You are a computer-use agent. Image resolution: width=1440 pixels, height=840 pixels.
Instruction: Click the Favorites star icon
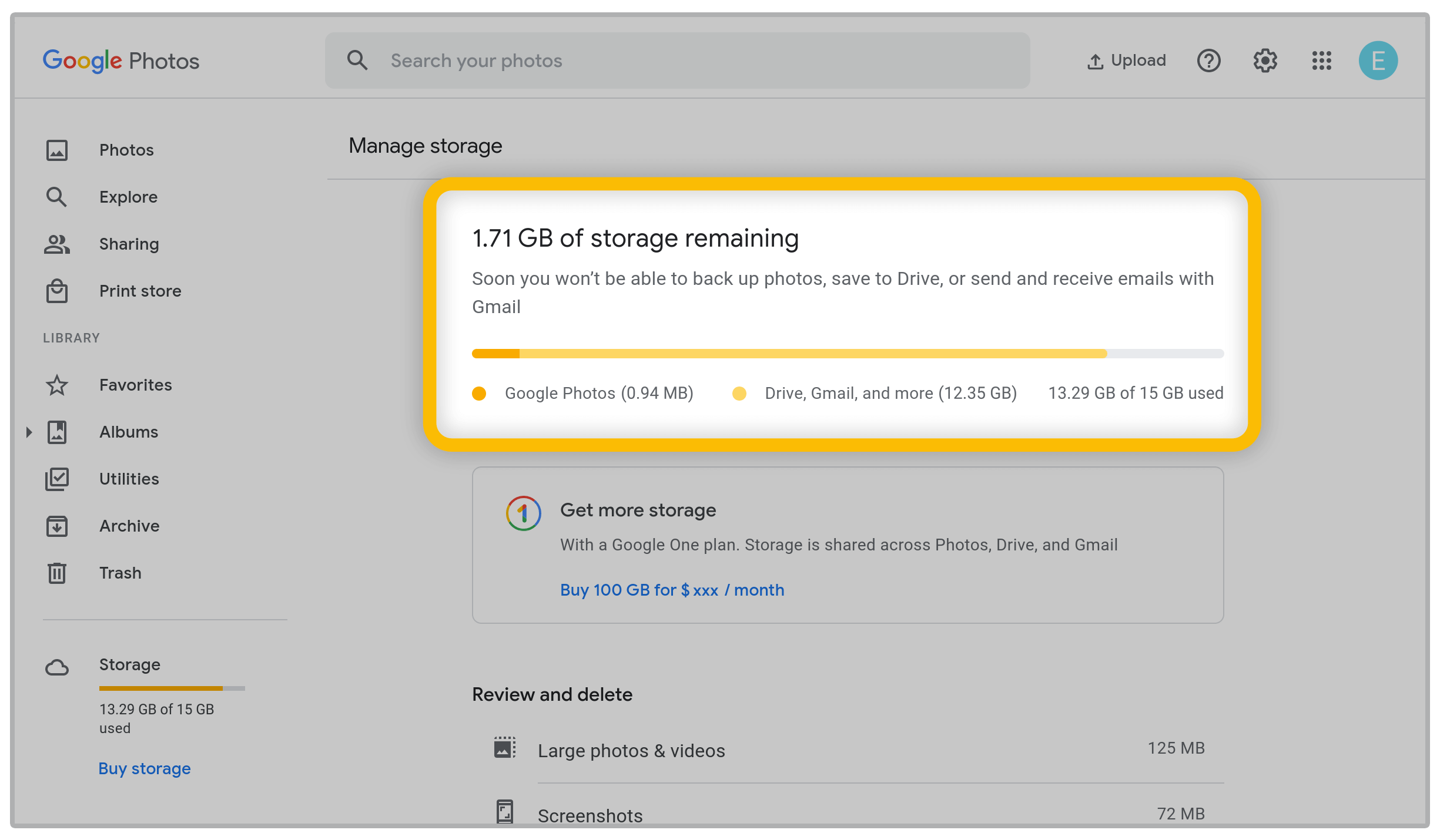point(57,385)
